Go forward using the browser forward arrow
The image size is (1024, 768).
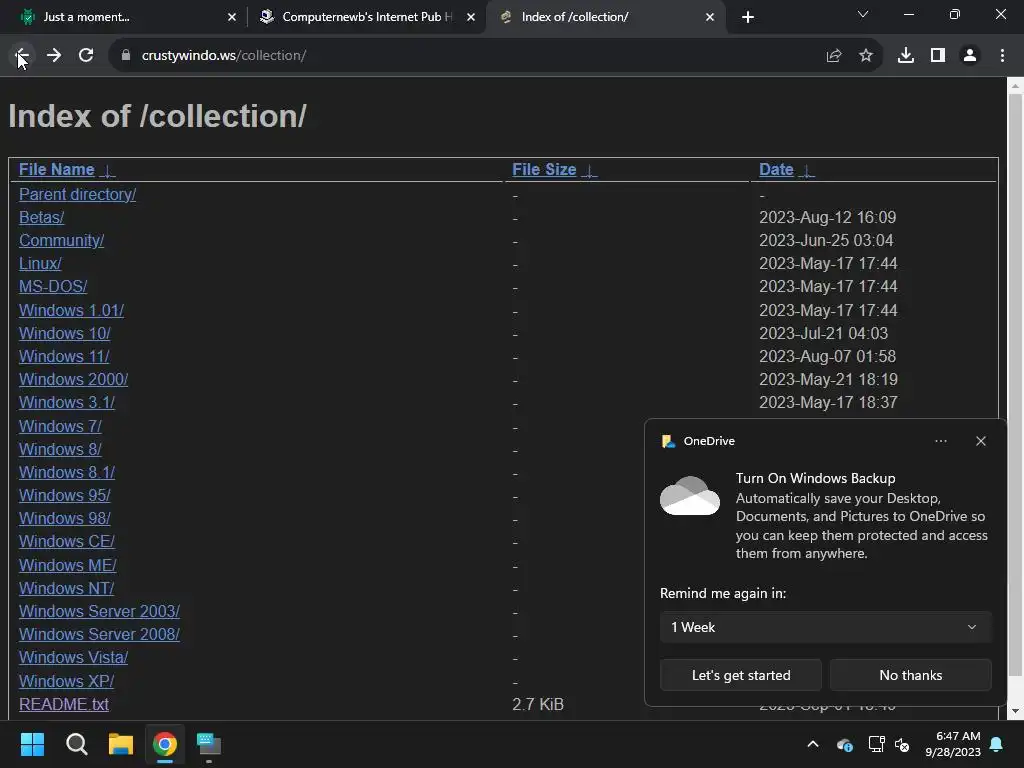[x=54, y=56]
